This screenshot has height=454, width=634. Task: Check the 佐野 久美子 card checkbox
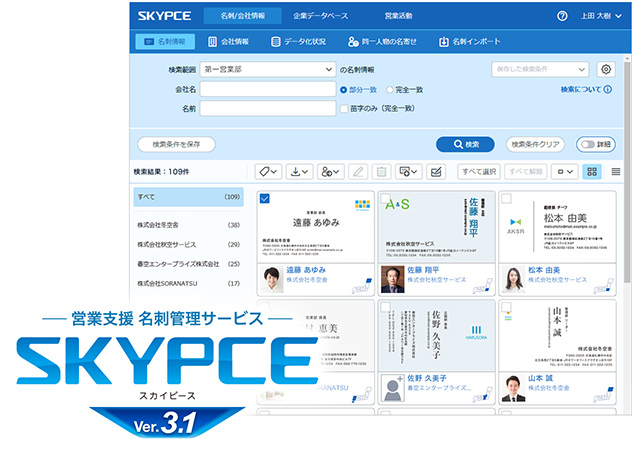pos(385,307)
